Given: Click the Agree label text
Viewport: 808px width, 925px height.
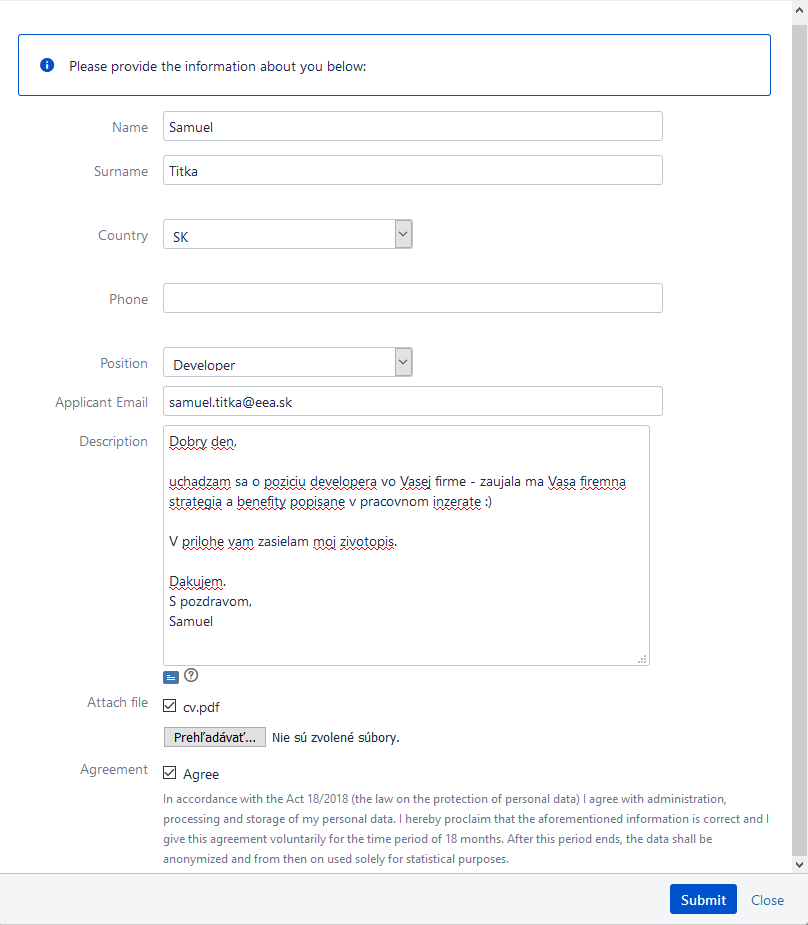Looking at the screenshot, I should 201,774.
